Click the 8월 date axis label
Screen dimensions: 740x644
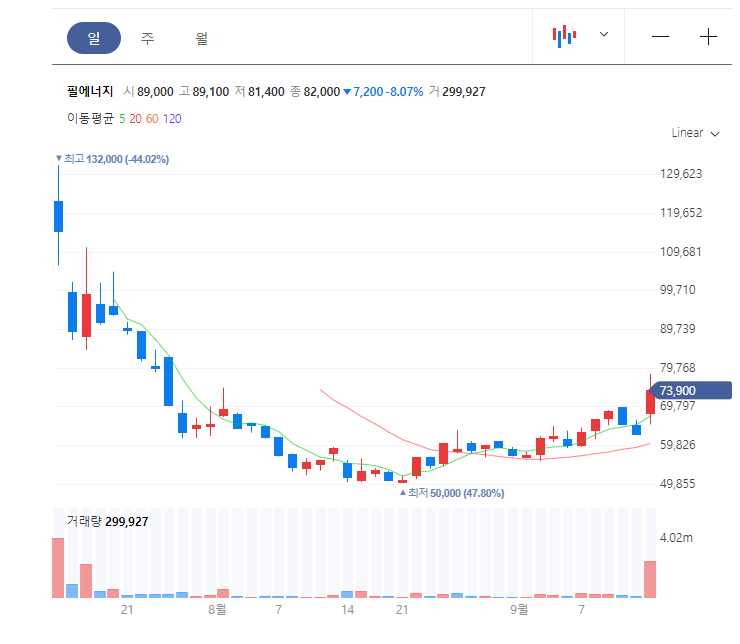pyautogui.click(x=217, y=610)
